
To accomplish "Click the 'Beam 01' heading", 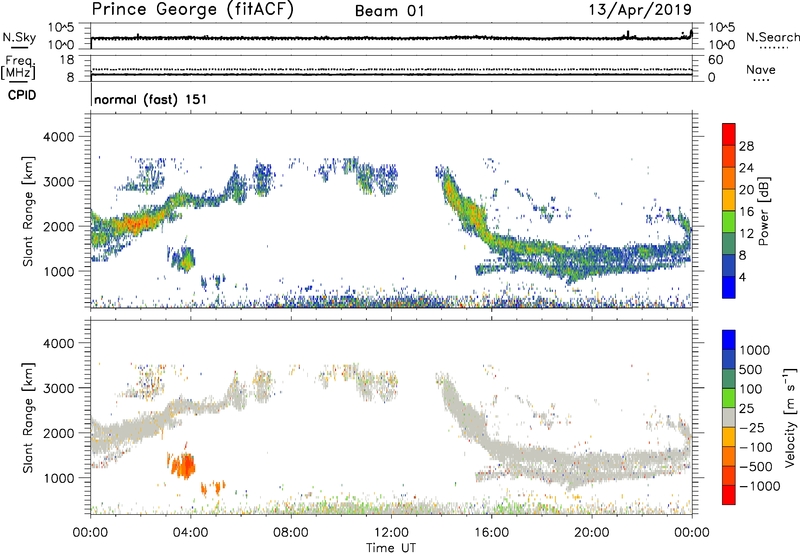I will [x=389, y=11].
